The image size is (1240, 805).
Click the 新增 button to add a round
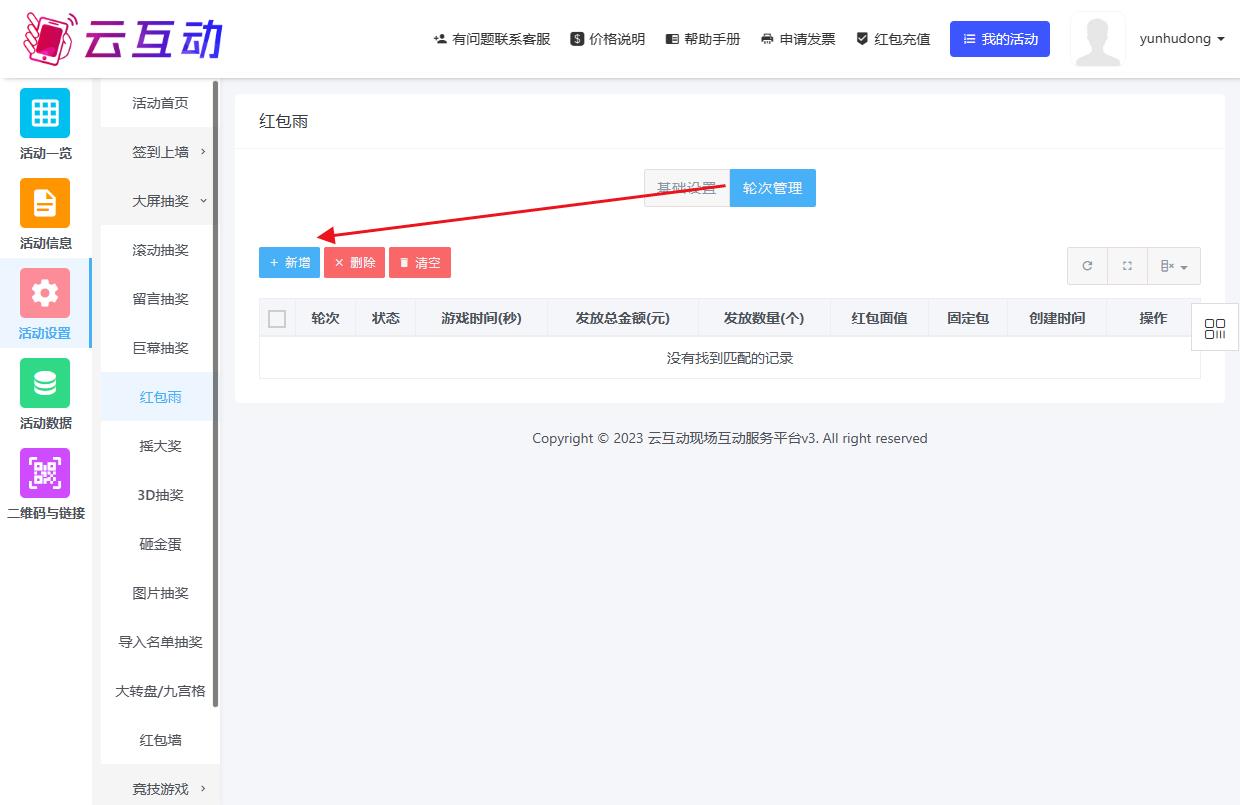pyautogui.click(x=289, y=262)
